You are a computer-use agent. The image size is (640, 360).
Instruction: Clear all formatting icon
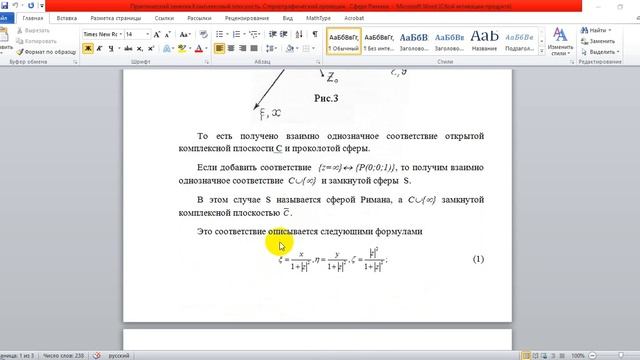[203, 34]
